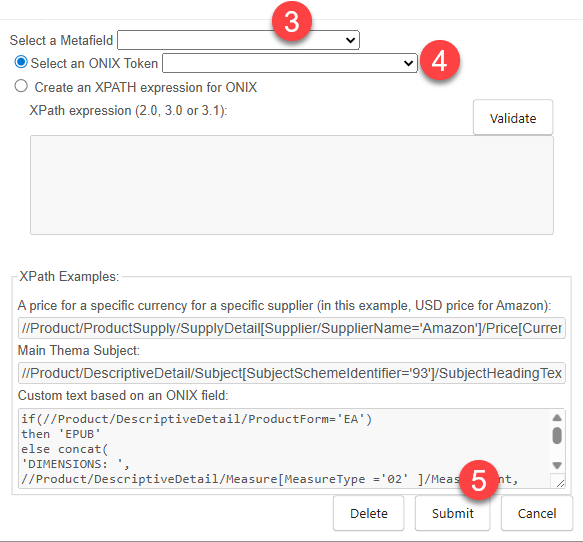
Task: Click the red step 4 marker
Action: coord(440,60)
